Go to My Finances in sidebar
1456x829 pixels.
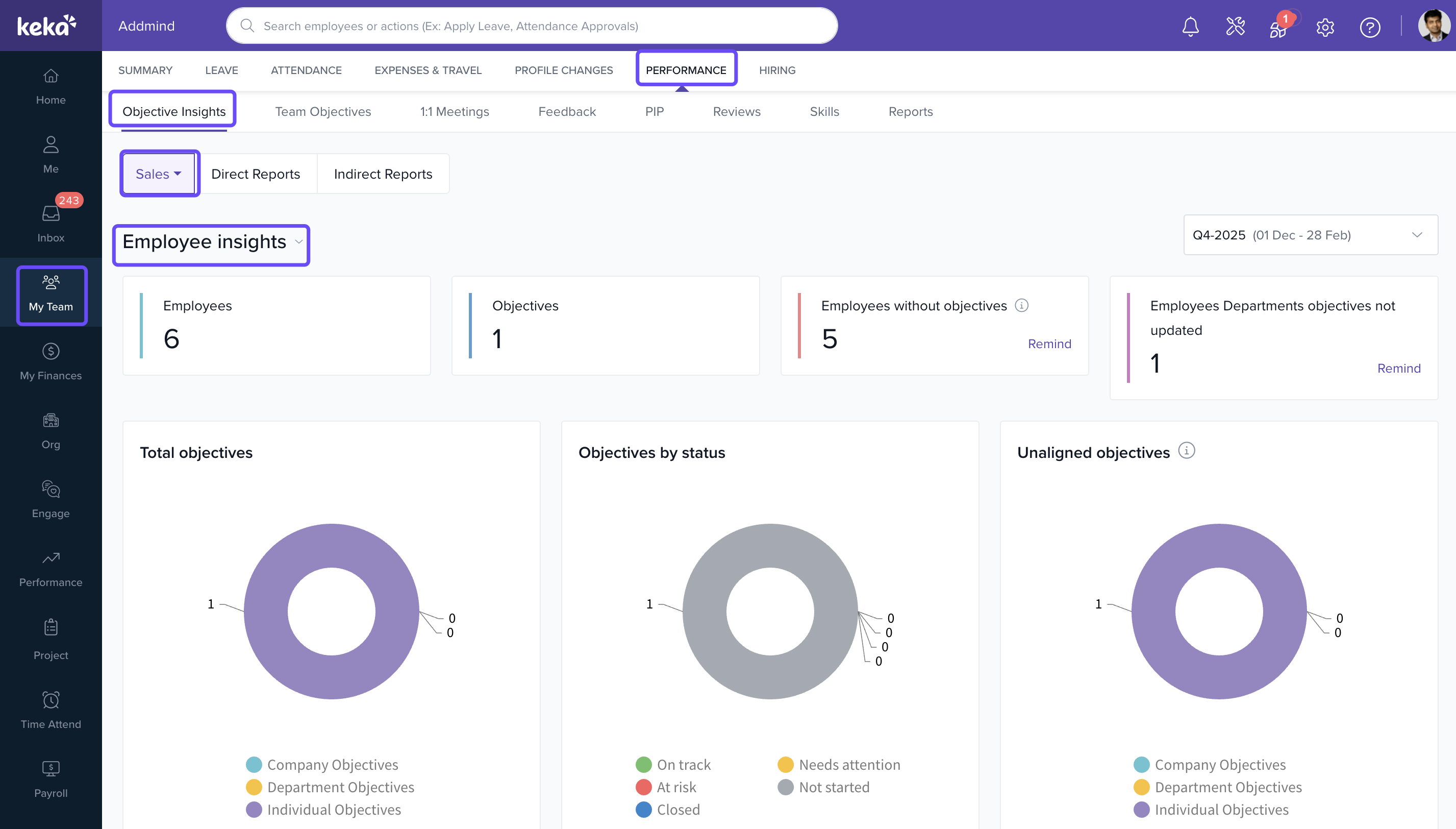(51, 361)
